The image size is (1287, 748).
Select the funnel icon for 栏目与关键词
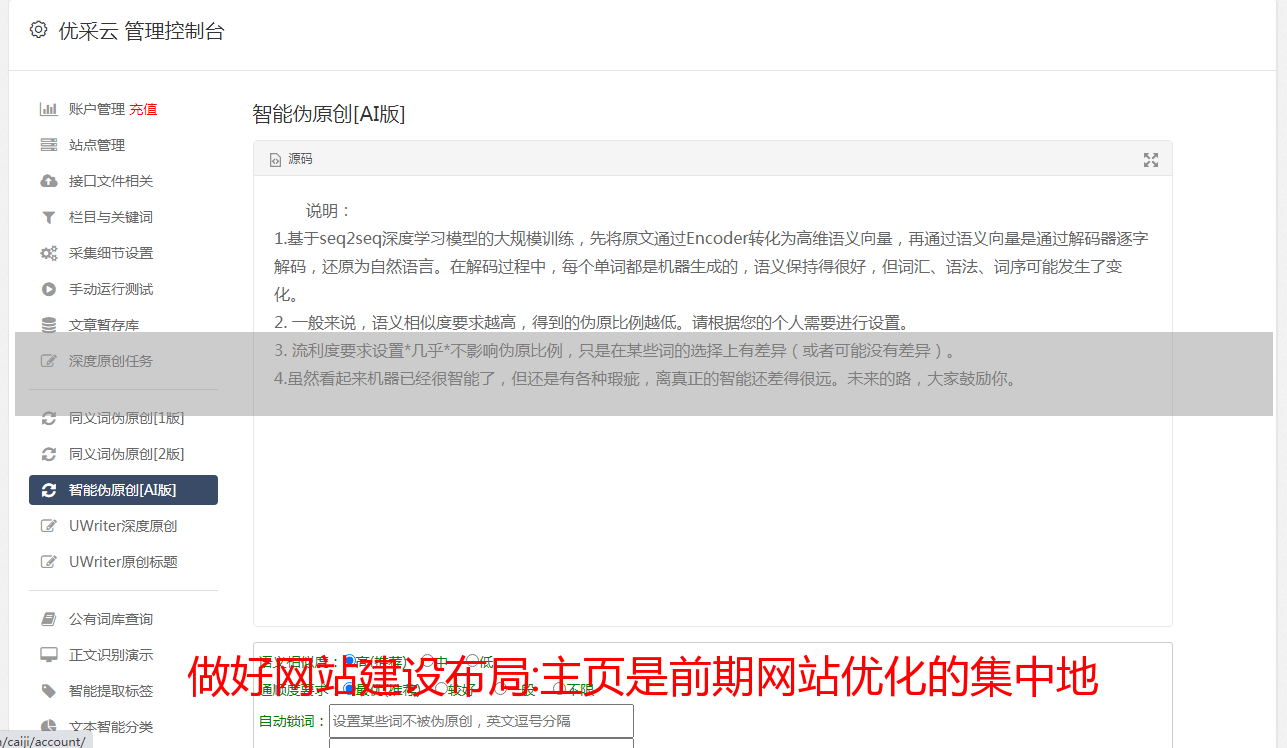click(x=48, y=217)
